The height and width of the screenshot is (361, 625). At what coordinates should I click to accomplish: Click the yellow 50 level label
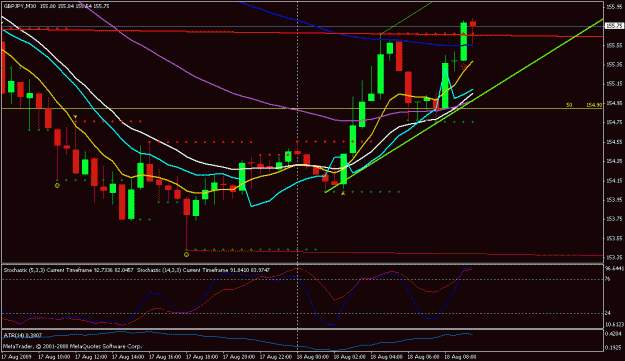(x=569, y=105)
